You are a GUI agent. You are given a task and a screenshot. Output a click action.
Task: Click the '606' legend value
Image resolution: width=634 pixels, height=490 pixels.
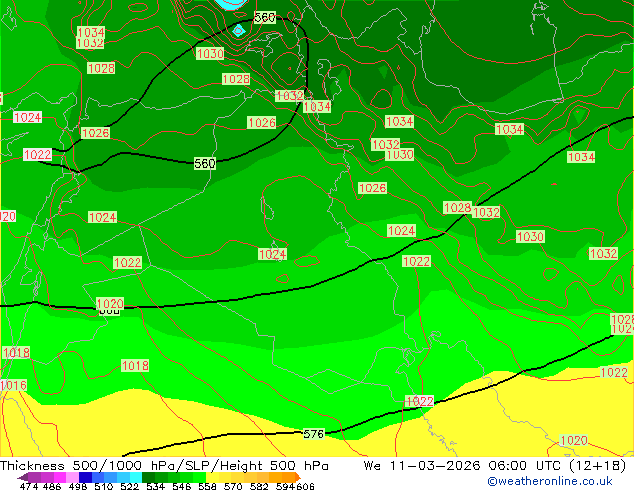coord(305,486)
